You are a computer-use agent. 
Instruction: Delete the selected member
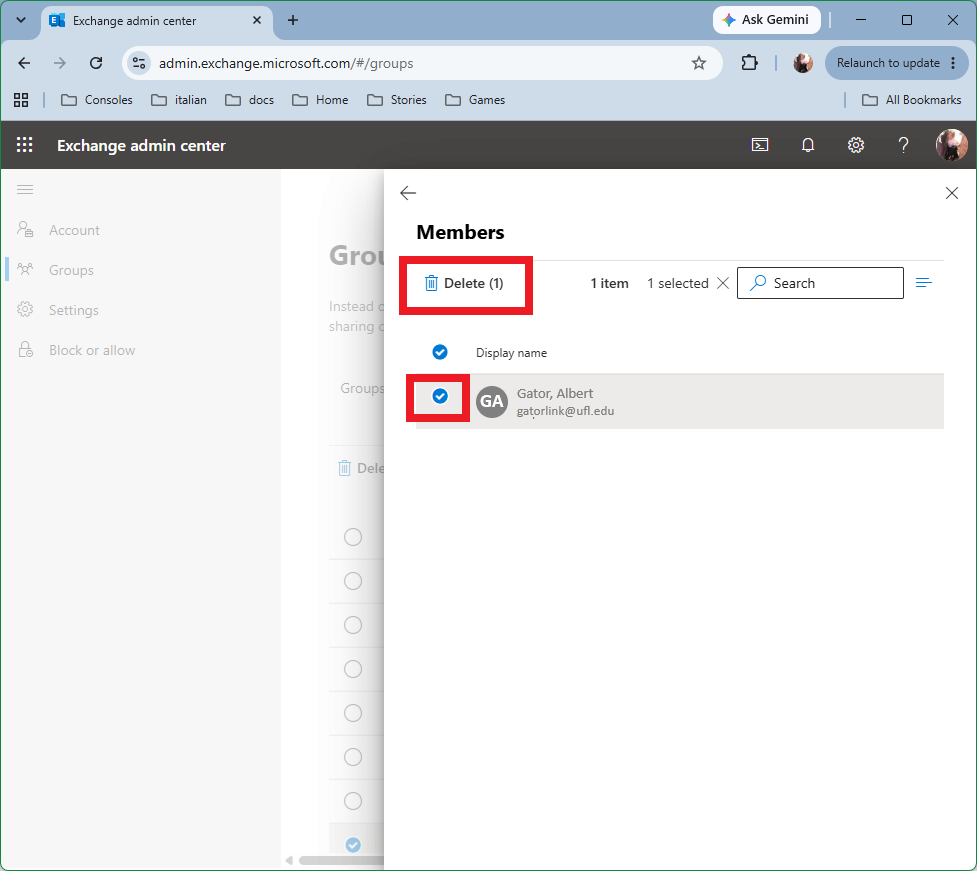point(464,283)
